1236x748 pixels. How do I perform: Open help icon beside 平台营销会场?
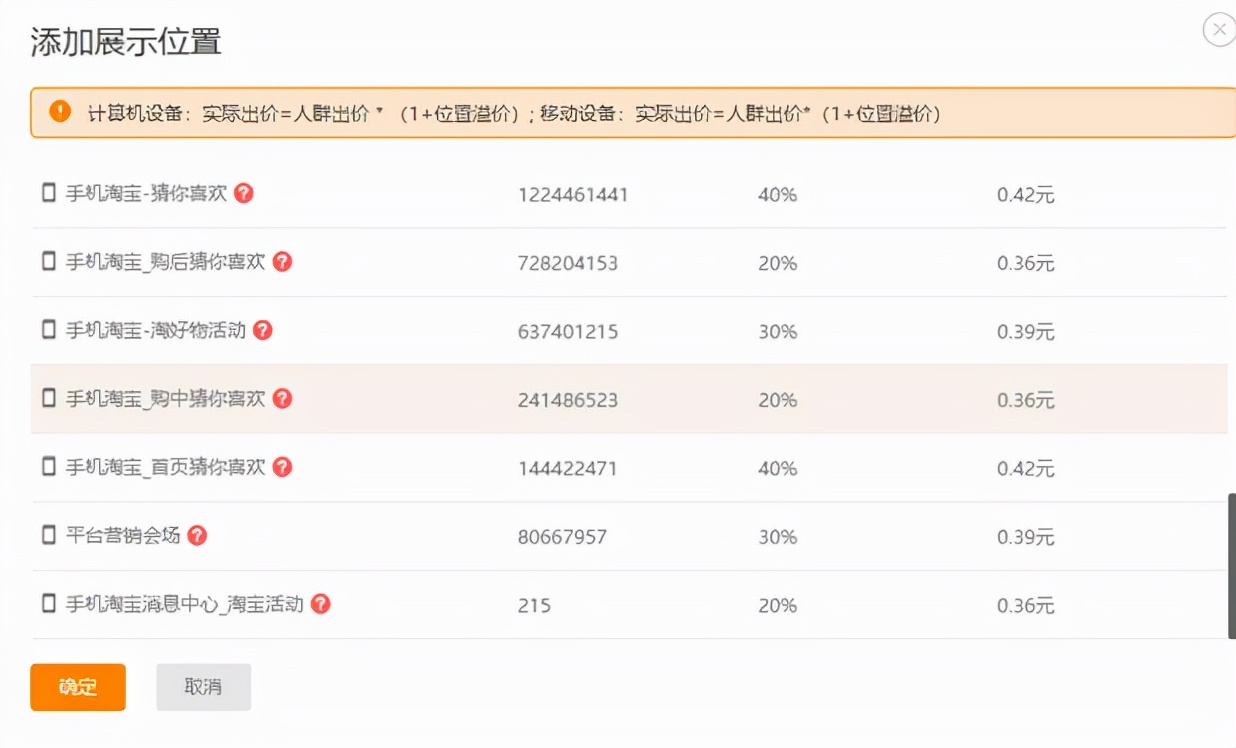[x=197, y=535]
